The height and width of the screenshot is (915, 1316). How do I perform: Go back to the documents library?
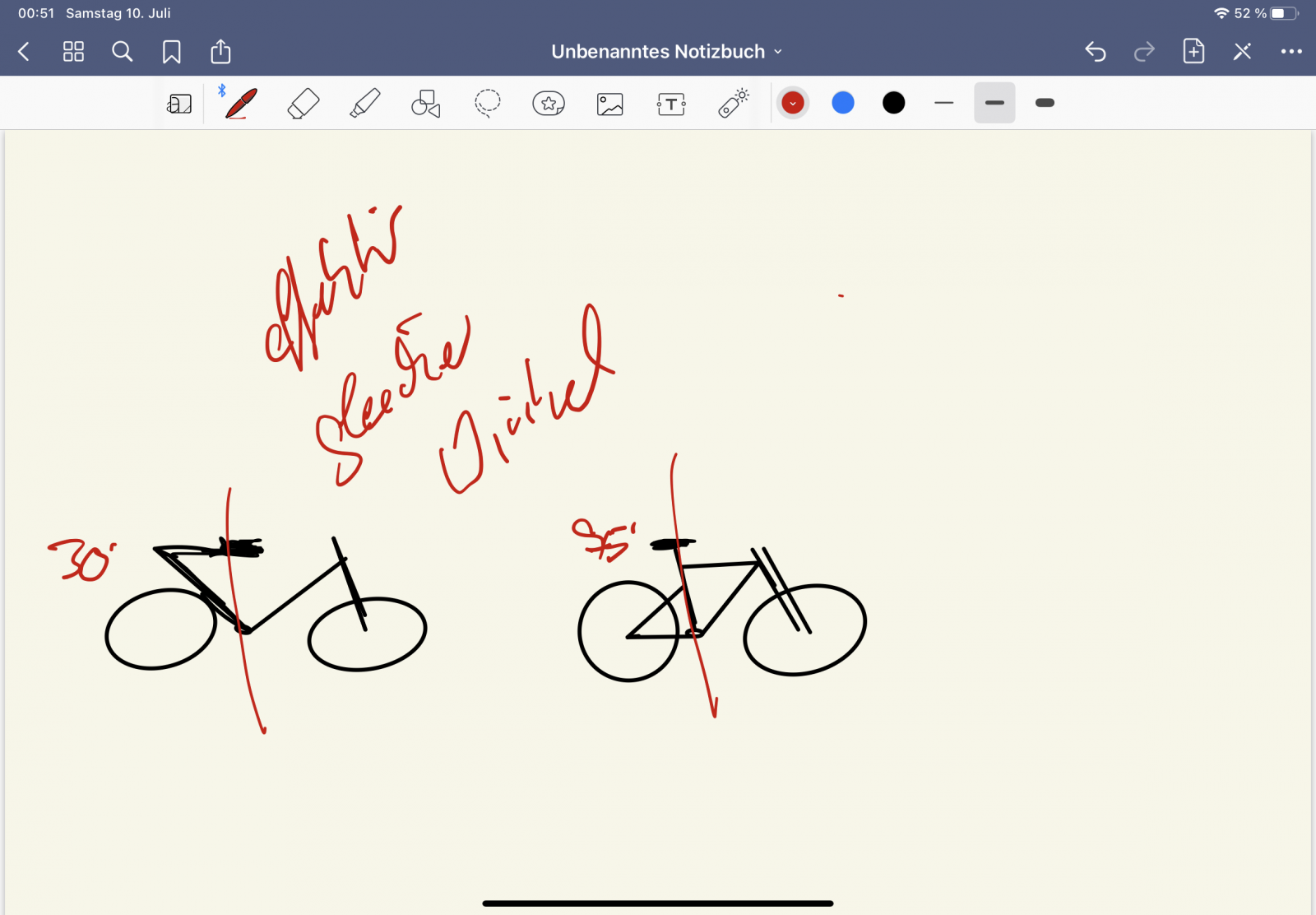(24, 52)
